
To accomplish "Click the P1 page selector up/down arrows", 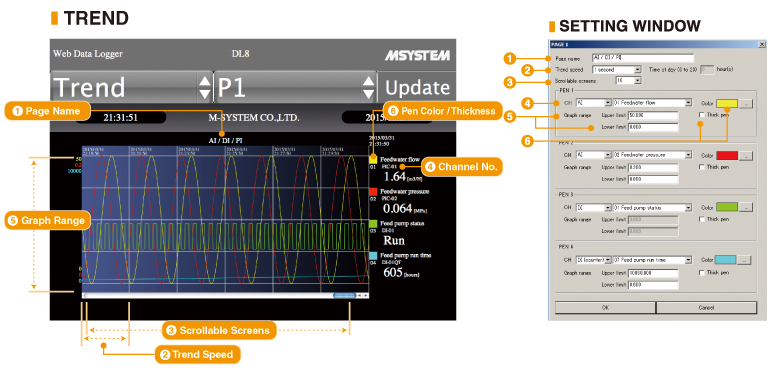I will pos(368,88).
